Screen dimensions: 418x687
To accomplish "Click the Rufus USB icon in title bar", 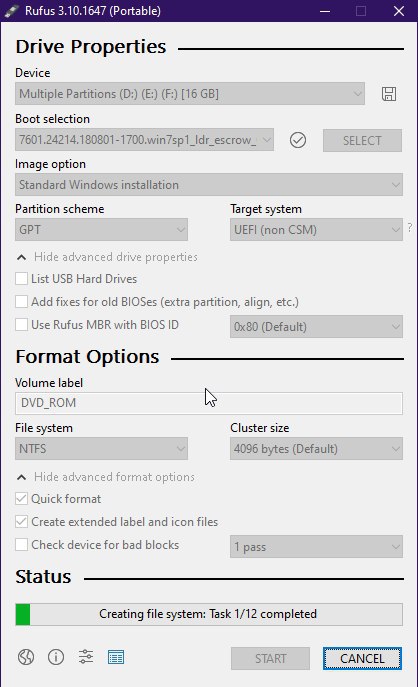I will [11, 11].
